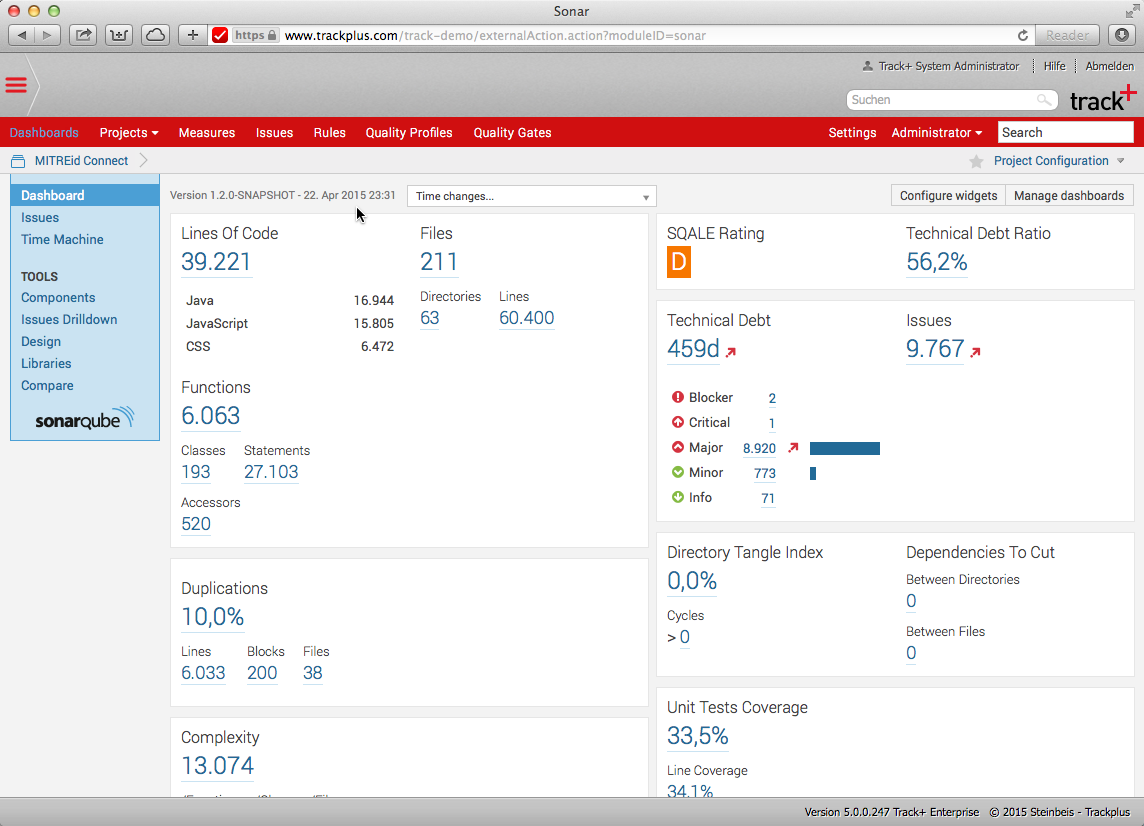Click the Configure widgets button

(x=946, y=195)
